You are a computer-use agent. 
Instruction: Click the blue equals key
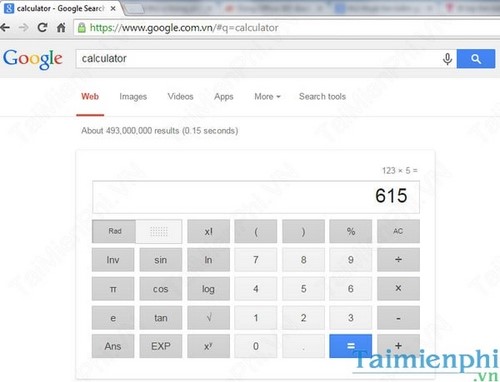(351, 346)
